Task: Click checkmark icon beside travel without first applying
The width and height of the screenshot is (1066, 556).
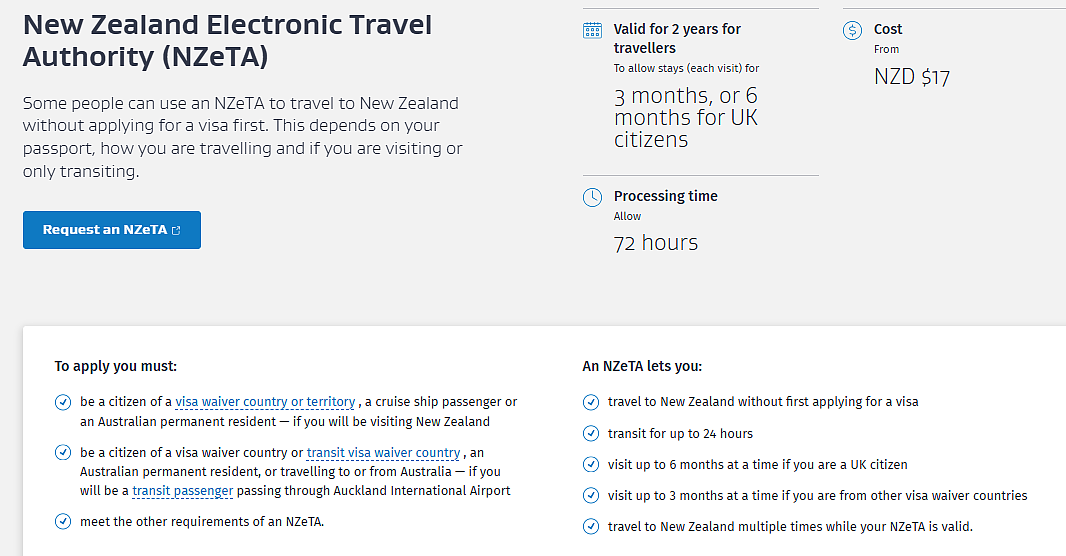Action: coord(591,402)
